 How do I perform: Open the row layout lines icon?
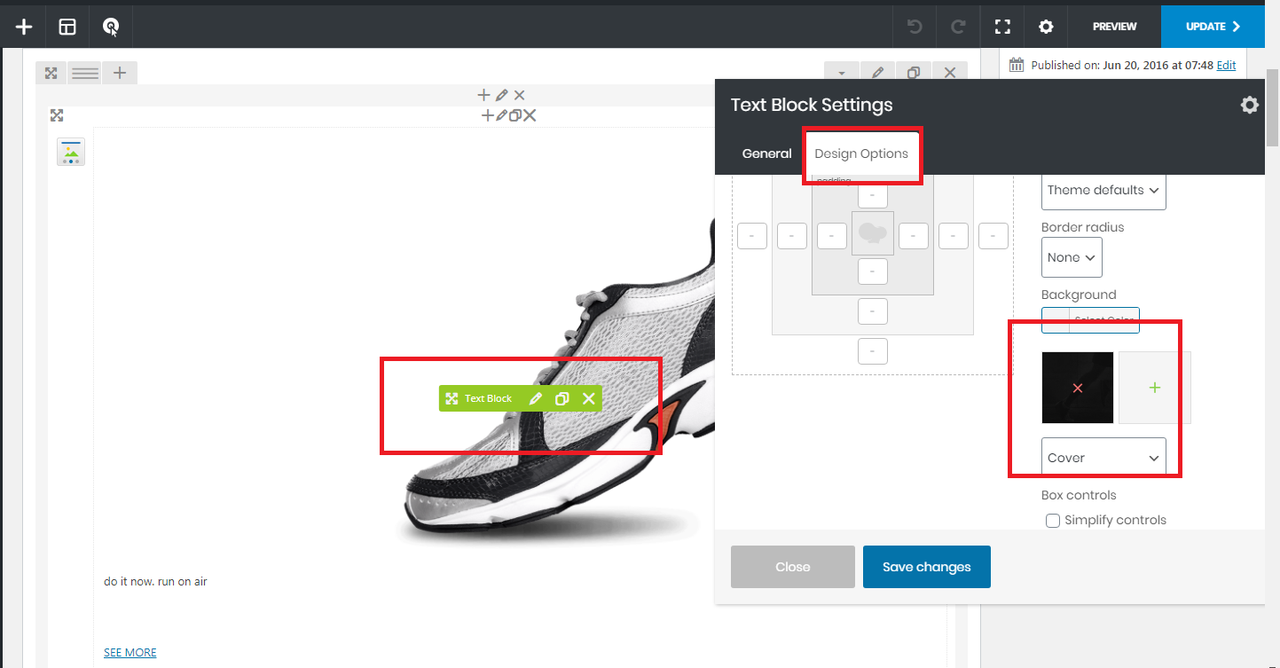click(85, 73)
